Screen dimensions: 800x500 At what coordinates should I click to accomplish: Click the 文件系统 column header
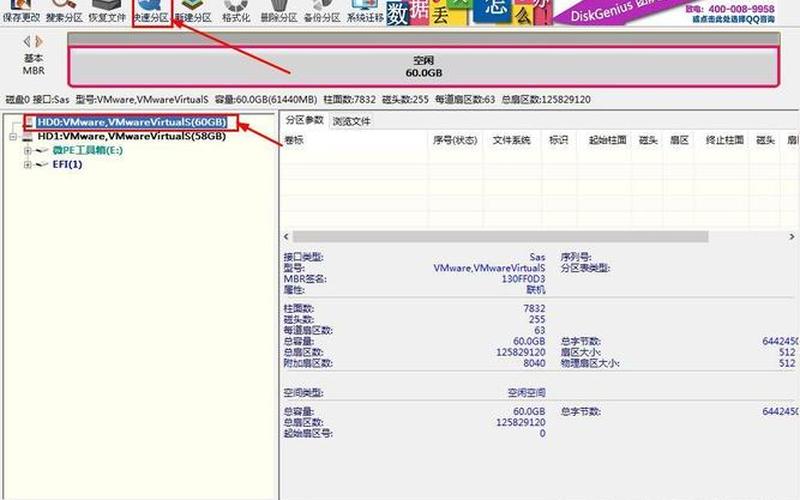(511, 140)
